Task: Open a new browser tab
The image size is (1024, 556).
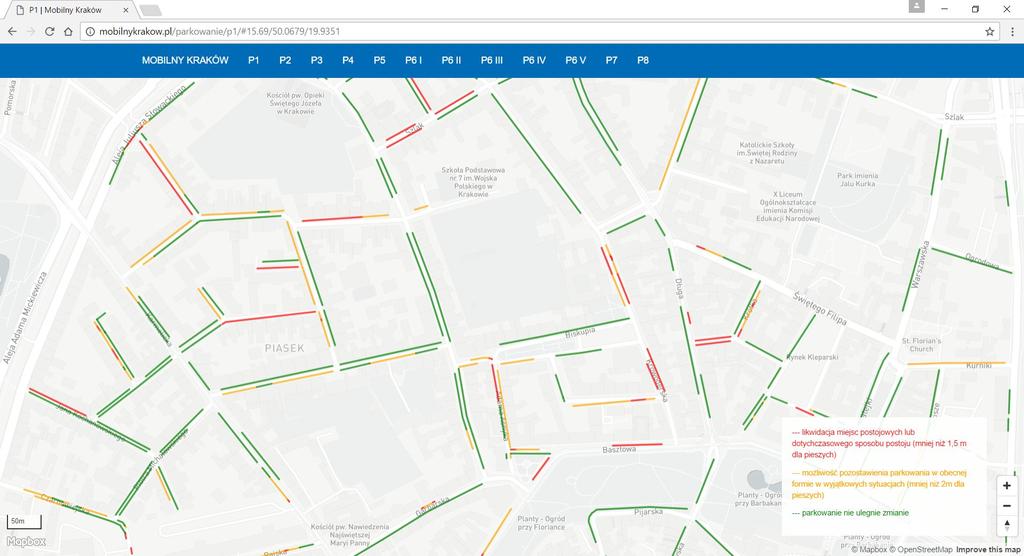Action: [x=150, y=10]
